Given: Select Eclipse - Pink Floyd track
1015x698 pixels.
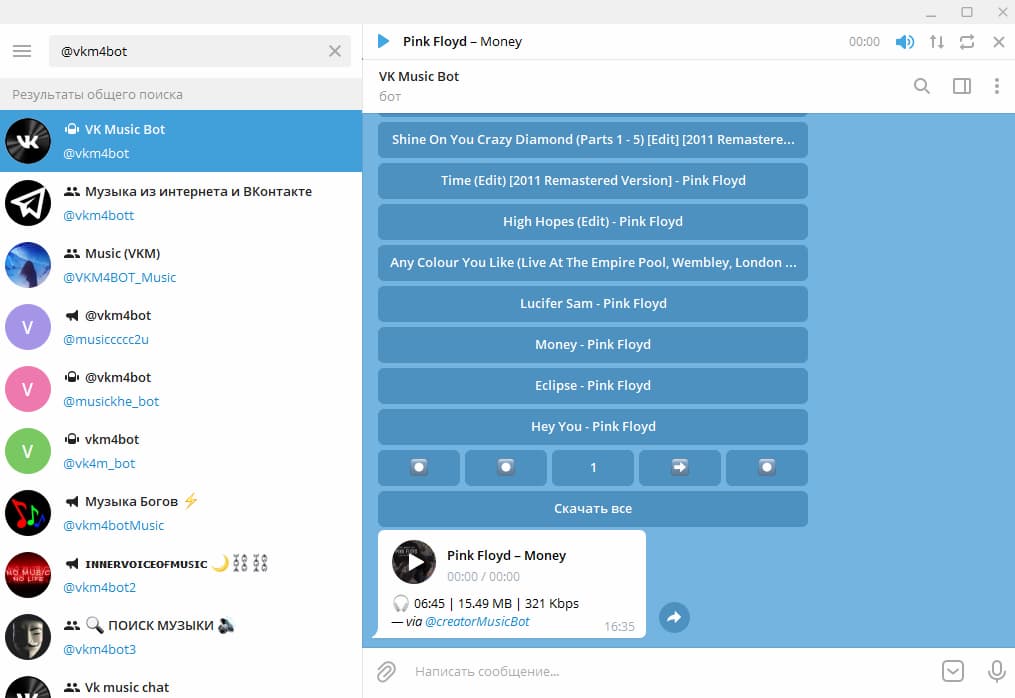Looking at the screenshot, I should [592, 385].
